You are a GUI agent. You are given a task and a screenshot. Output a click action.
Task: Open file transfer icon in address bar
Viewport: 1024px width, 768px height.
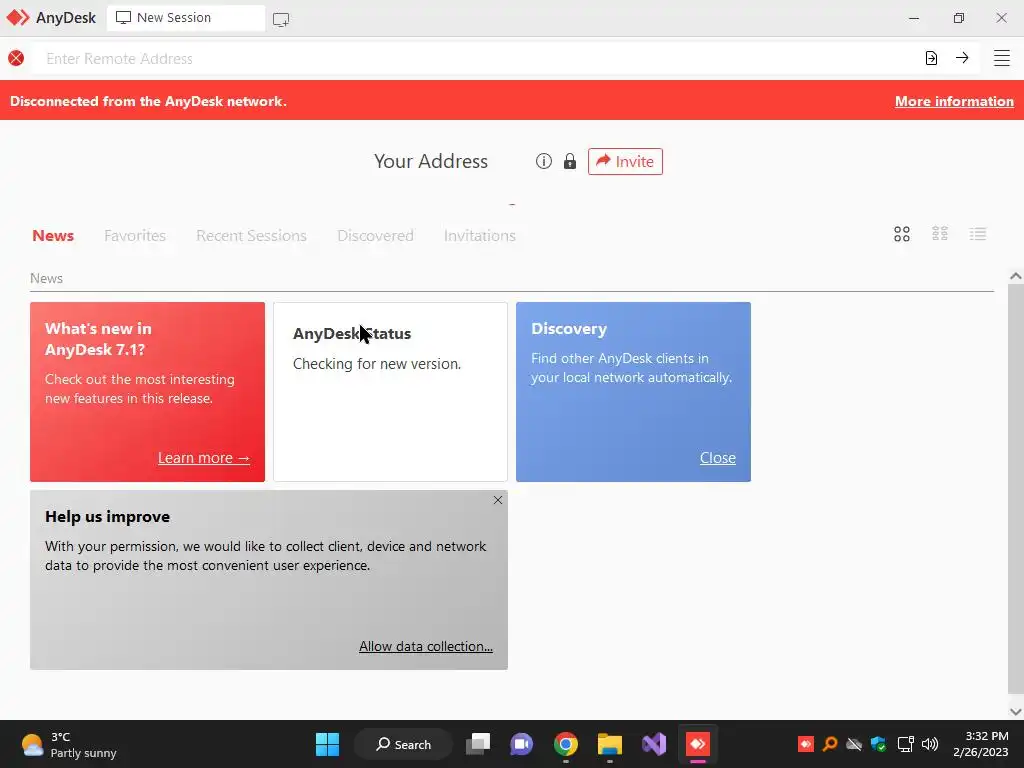pos(931,58)
